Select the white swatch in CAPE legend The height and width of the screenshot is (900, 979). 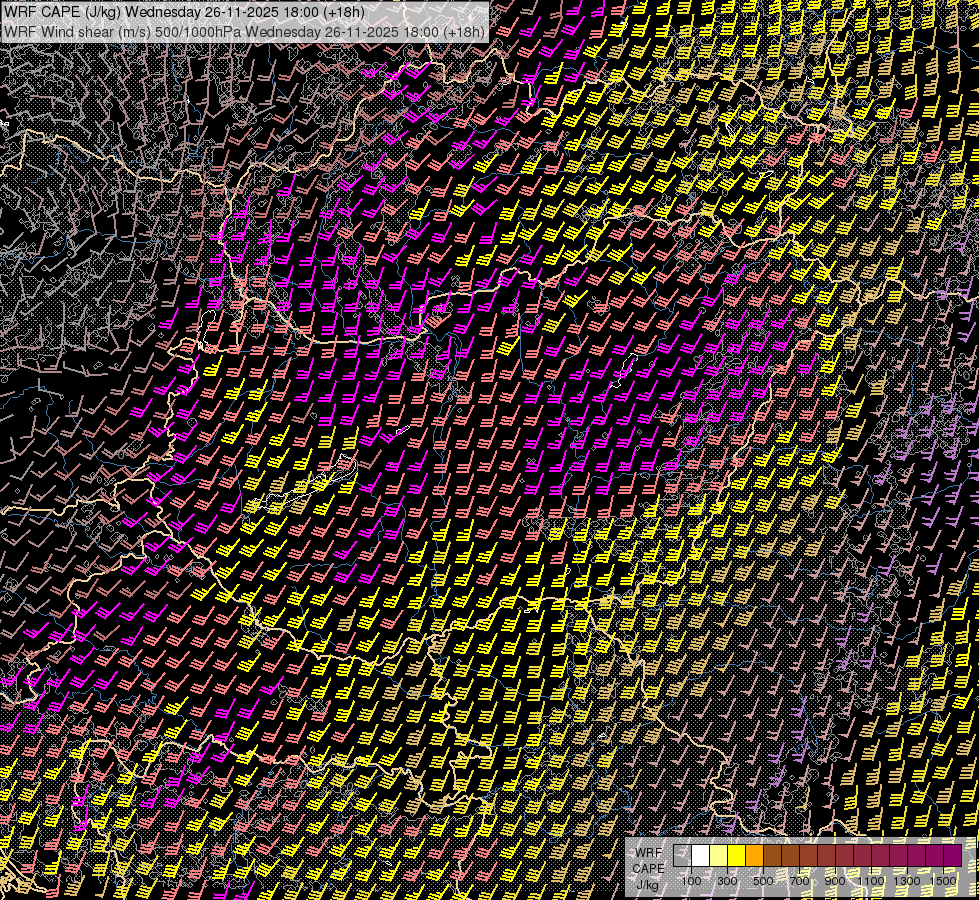click(701, 856)
